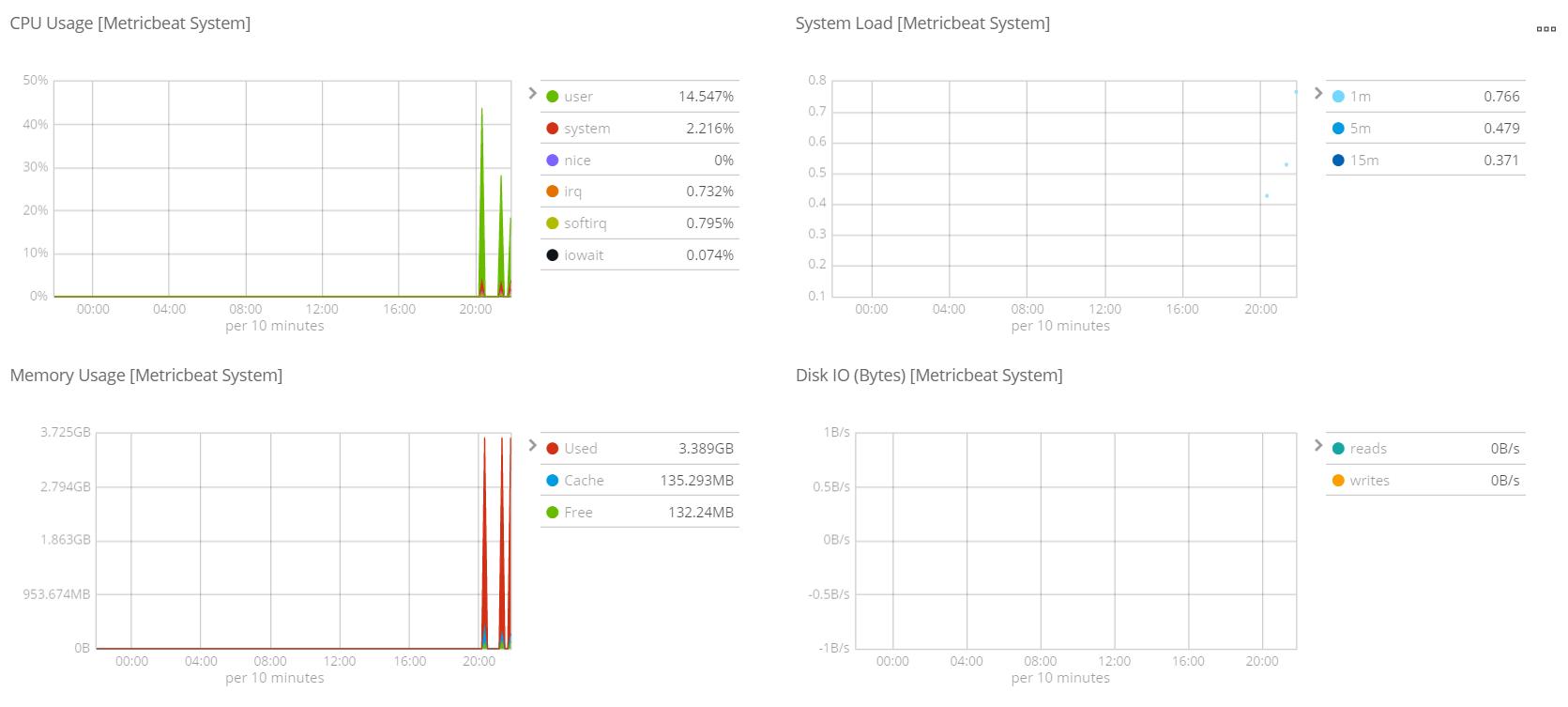
Task: Click the dark-blue 15m color dot
Action: coord(1338,161)
